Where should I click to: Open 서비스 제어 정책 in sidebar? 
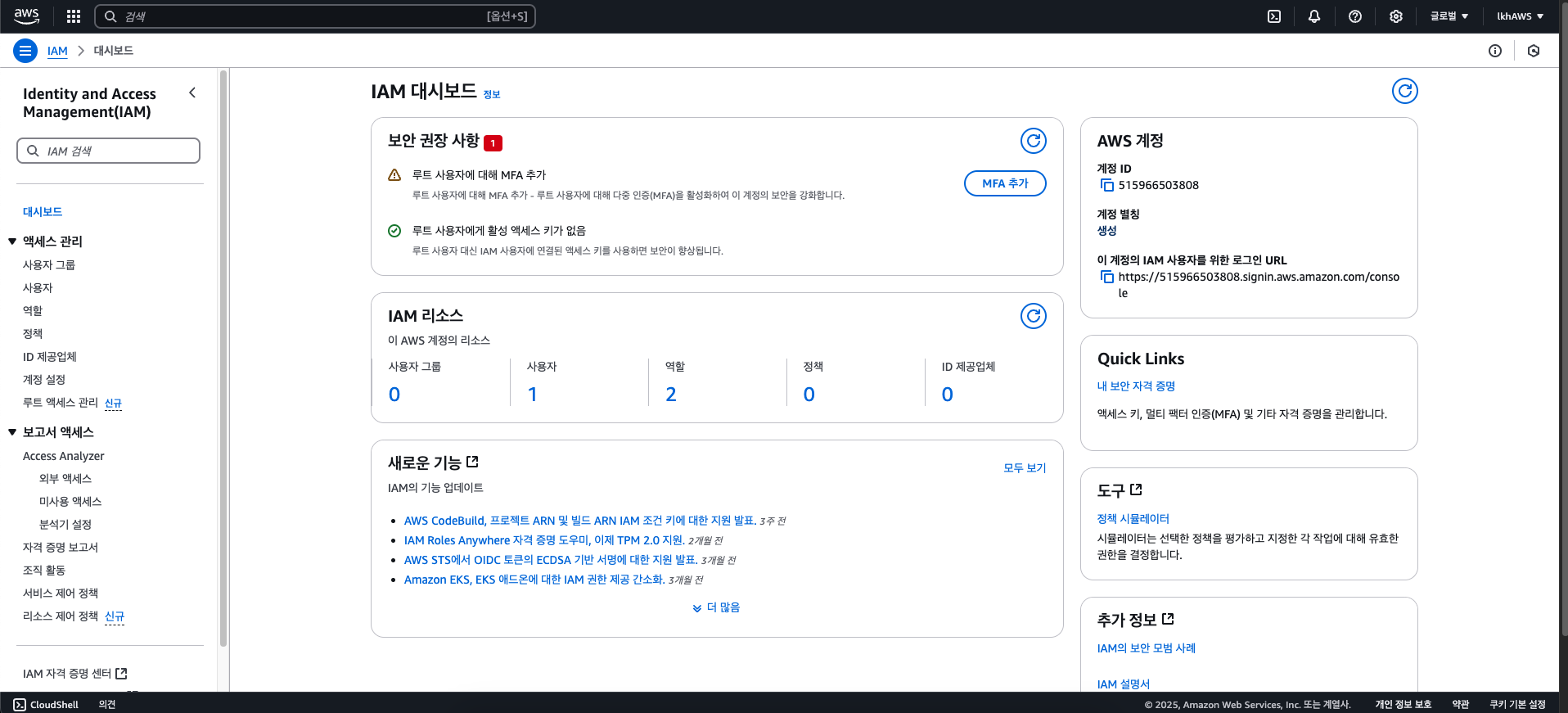coord(61,593)
